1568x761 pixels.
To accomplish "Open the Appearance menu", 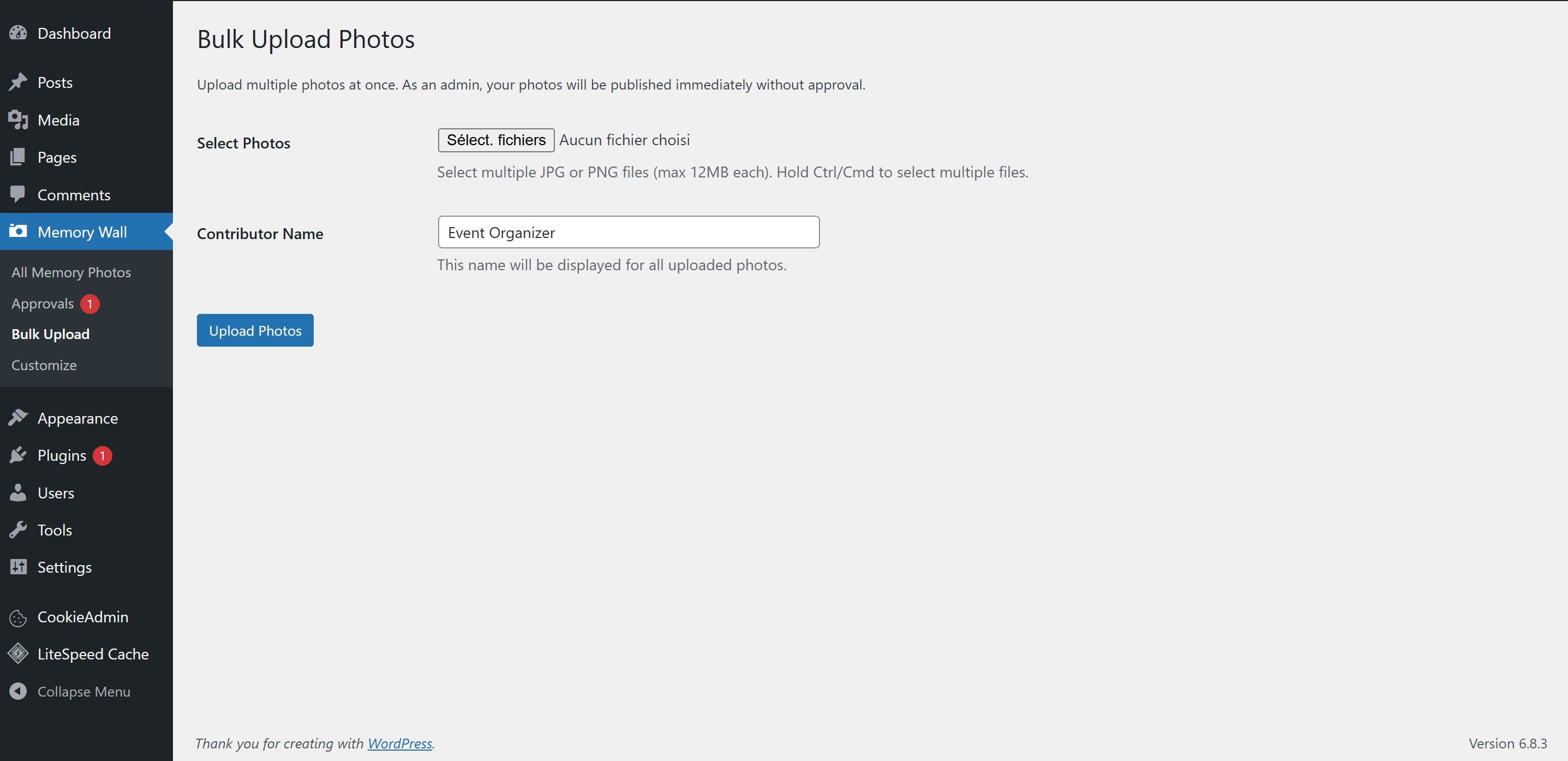I will [77, 419].
